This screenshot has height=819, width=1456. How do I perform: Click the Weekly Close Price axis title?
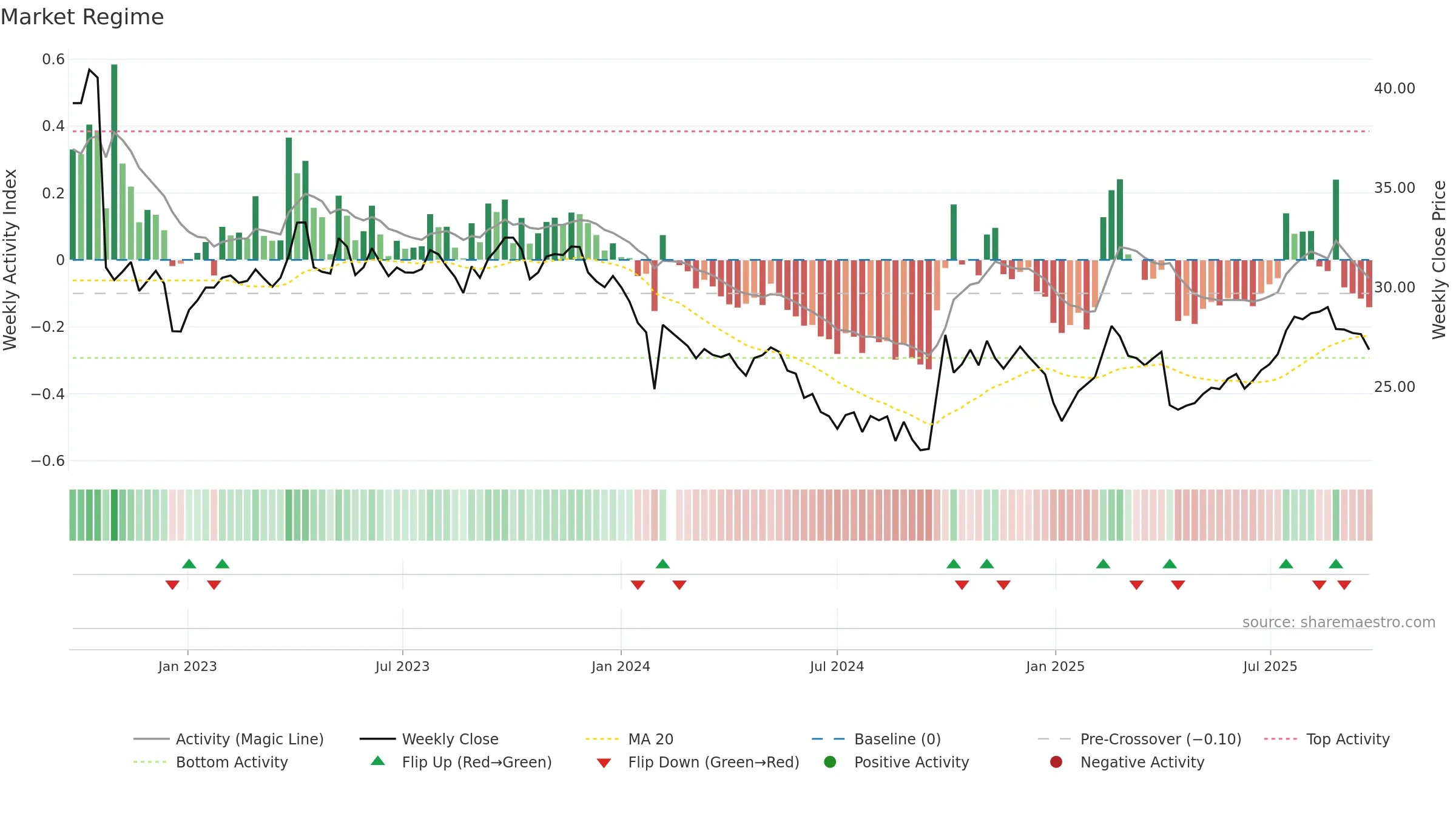point(1439,260)
